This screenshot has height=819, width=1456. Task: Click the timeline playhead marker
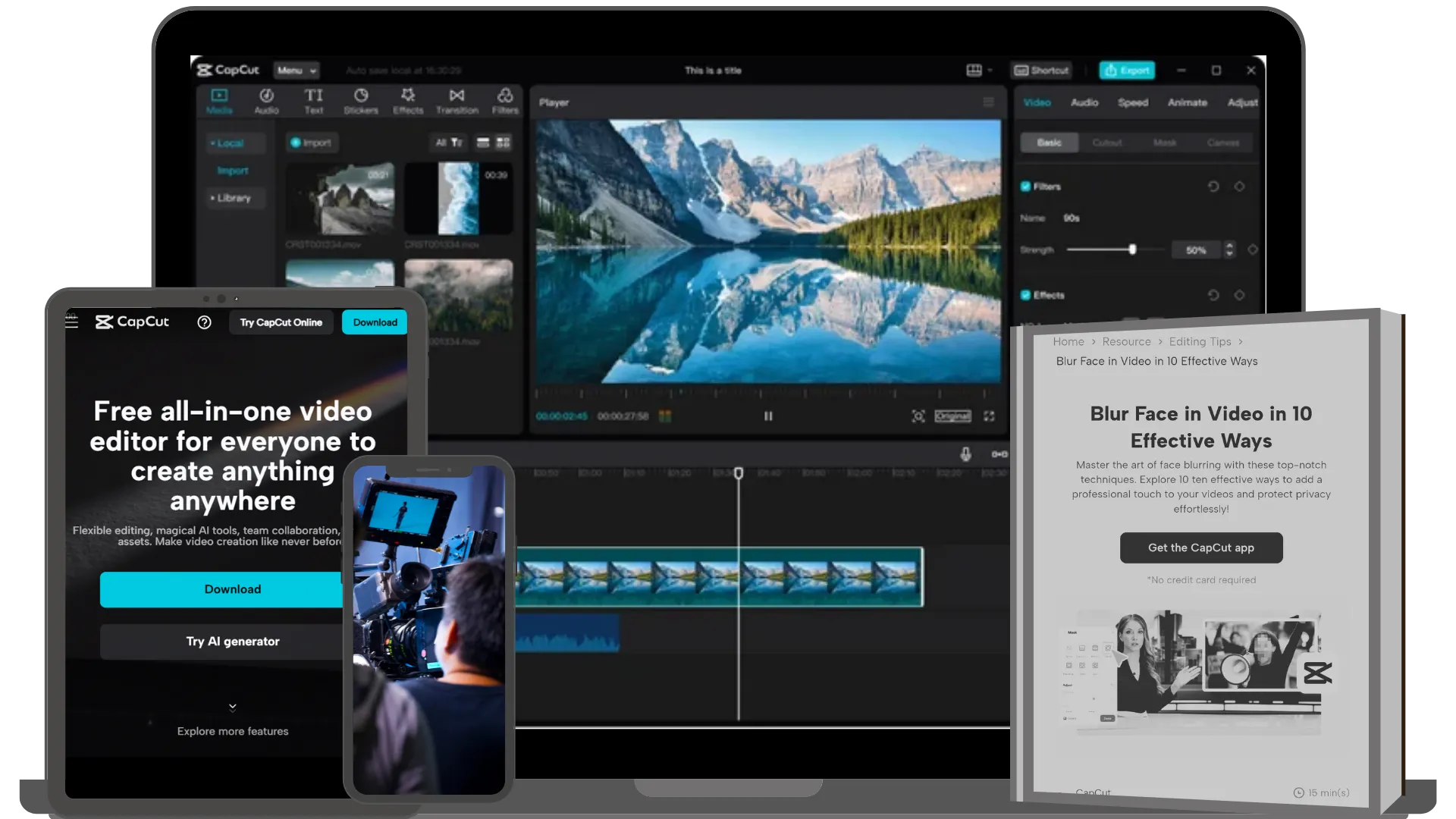pyautogui.click(x=739, y=473)
